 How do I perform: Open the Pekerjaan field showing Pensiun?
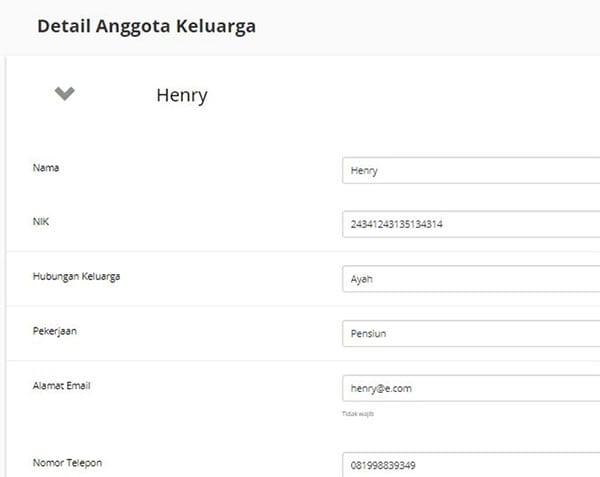pyautogui.click(x=470, y=333)
